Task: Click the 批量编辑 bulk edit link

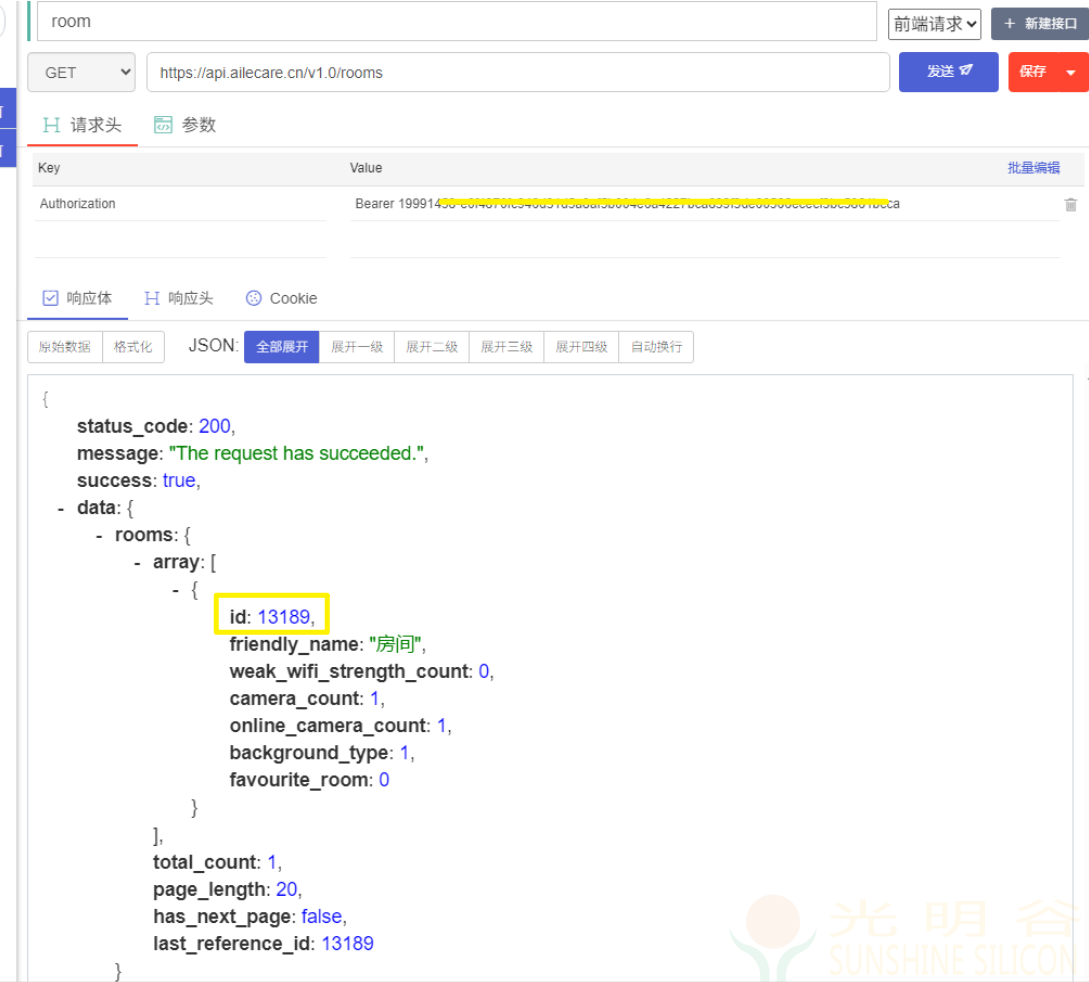Action: click(1033, 168)
